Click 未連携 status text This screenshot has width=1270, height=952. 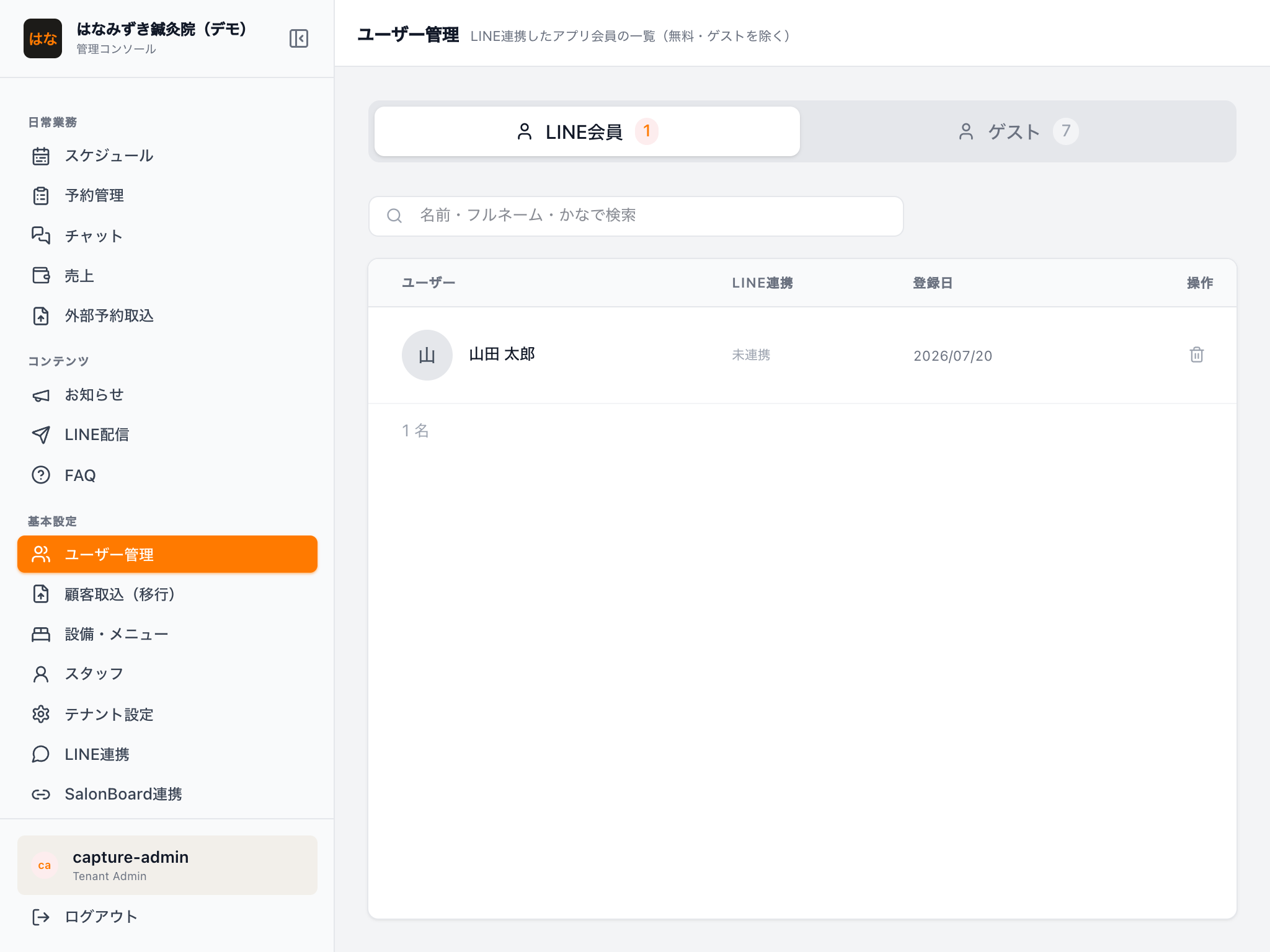click(x=751, y=355)
